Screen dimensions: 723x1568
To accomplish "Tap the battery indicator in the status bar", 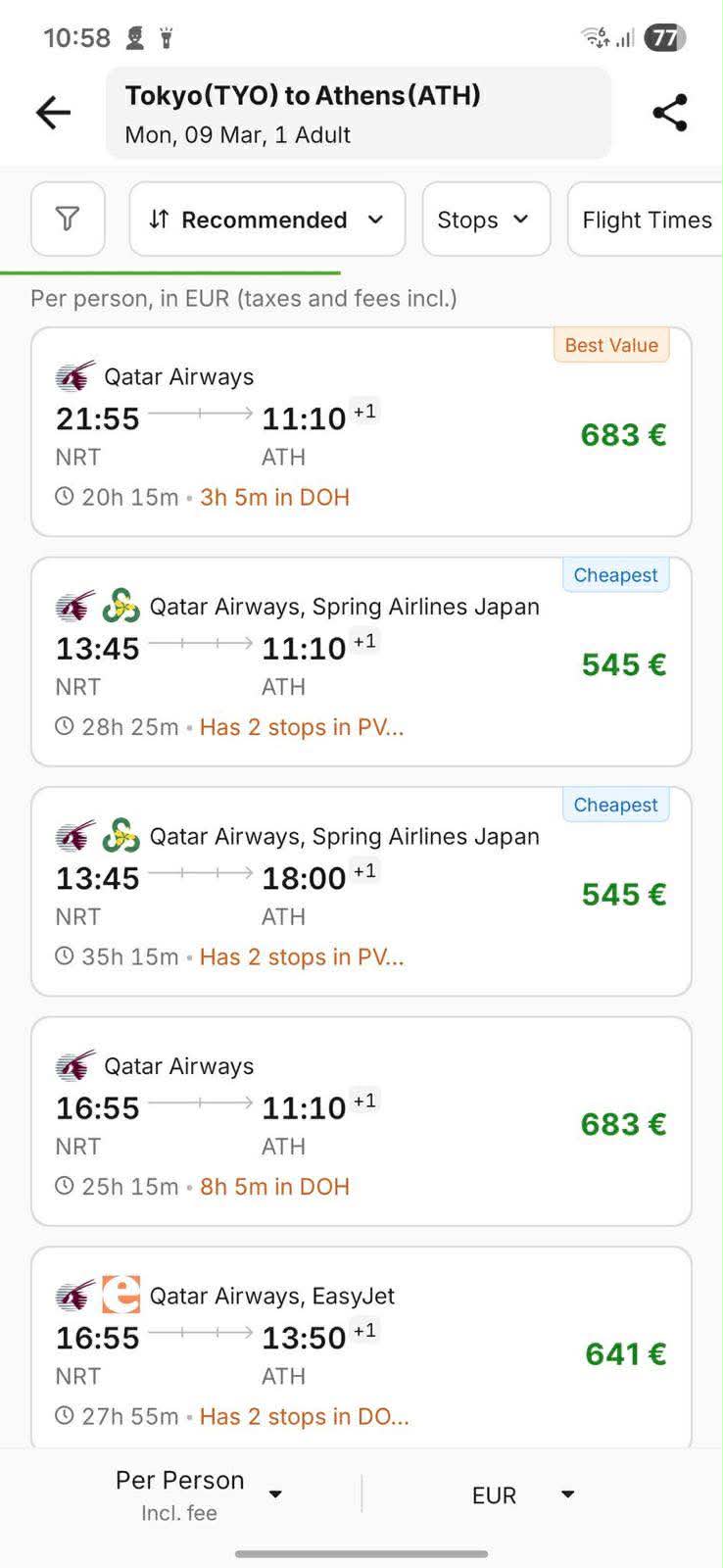I will coord(664,38).
